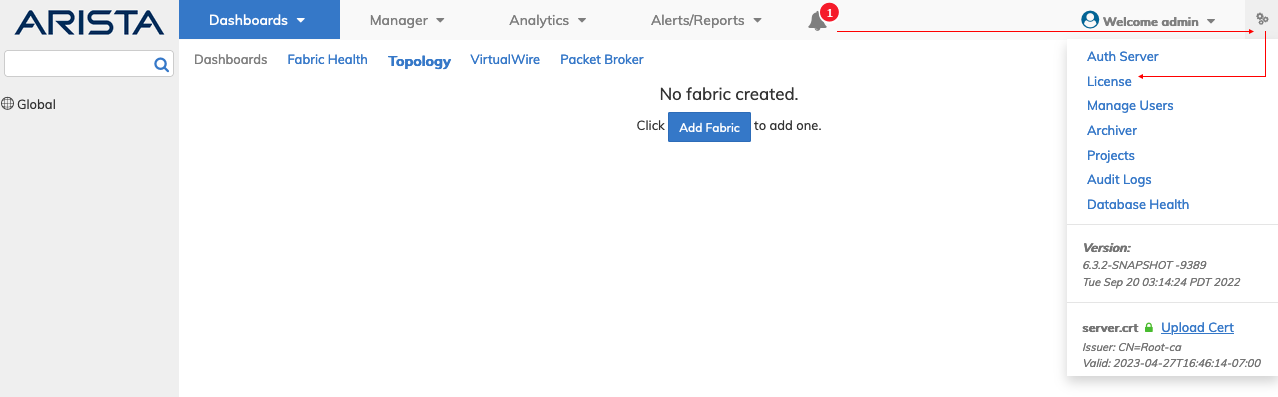Select Manage Users
The image size is (1278, 397).
[1130, 106]
